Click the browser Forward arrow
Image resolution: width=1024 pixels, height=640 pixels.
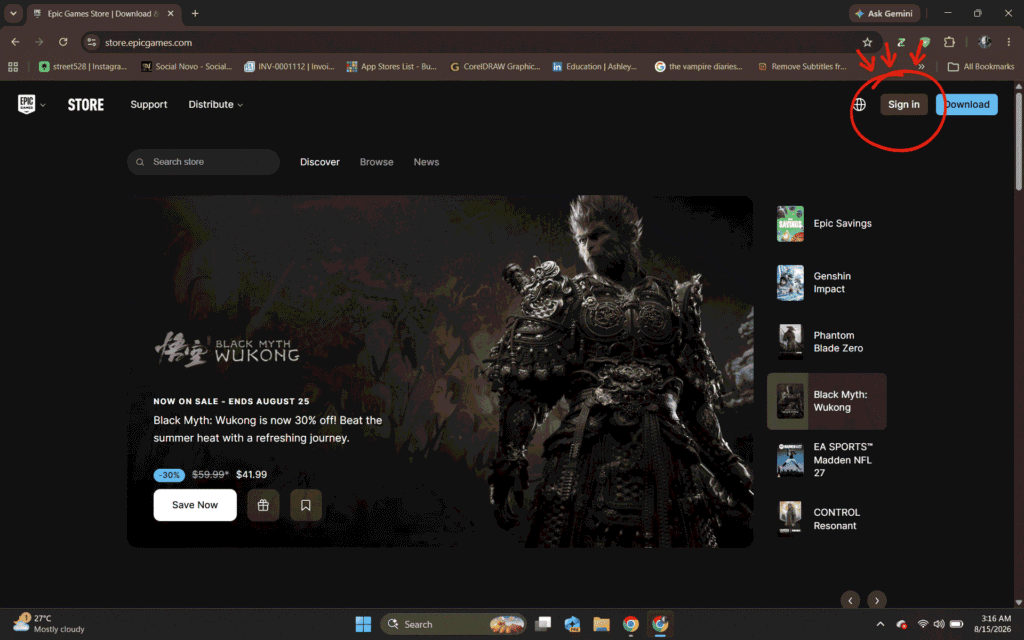point(39,42)
